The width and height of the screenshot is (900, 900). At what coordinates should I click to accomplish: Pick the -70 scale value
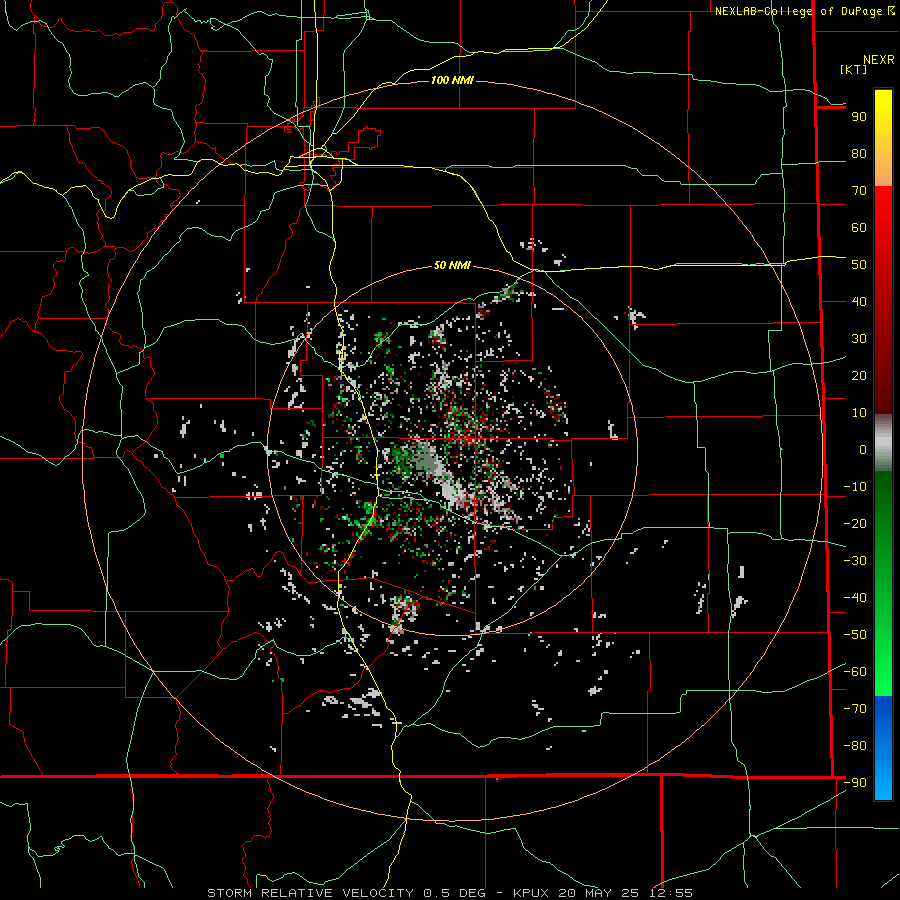(x=855, y=709)
